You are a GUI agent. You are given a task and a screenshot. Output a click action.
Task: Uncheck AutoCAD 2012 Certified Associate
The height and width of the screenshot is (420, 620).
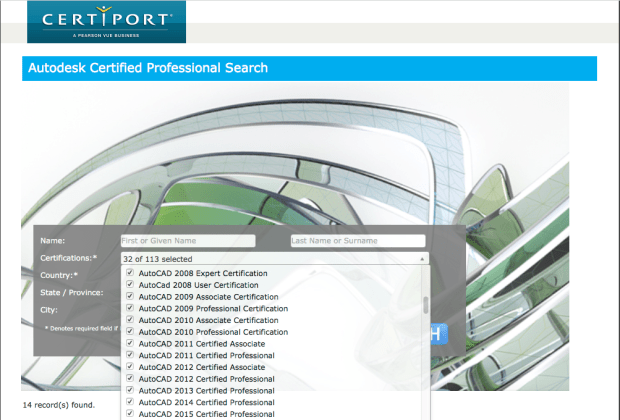130,367
